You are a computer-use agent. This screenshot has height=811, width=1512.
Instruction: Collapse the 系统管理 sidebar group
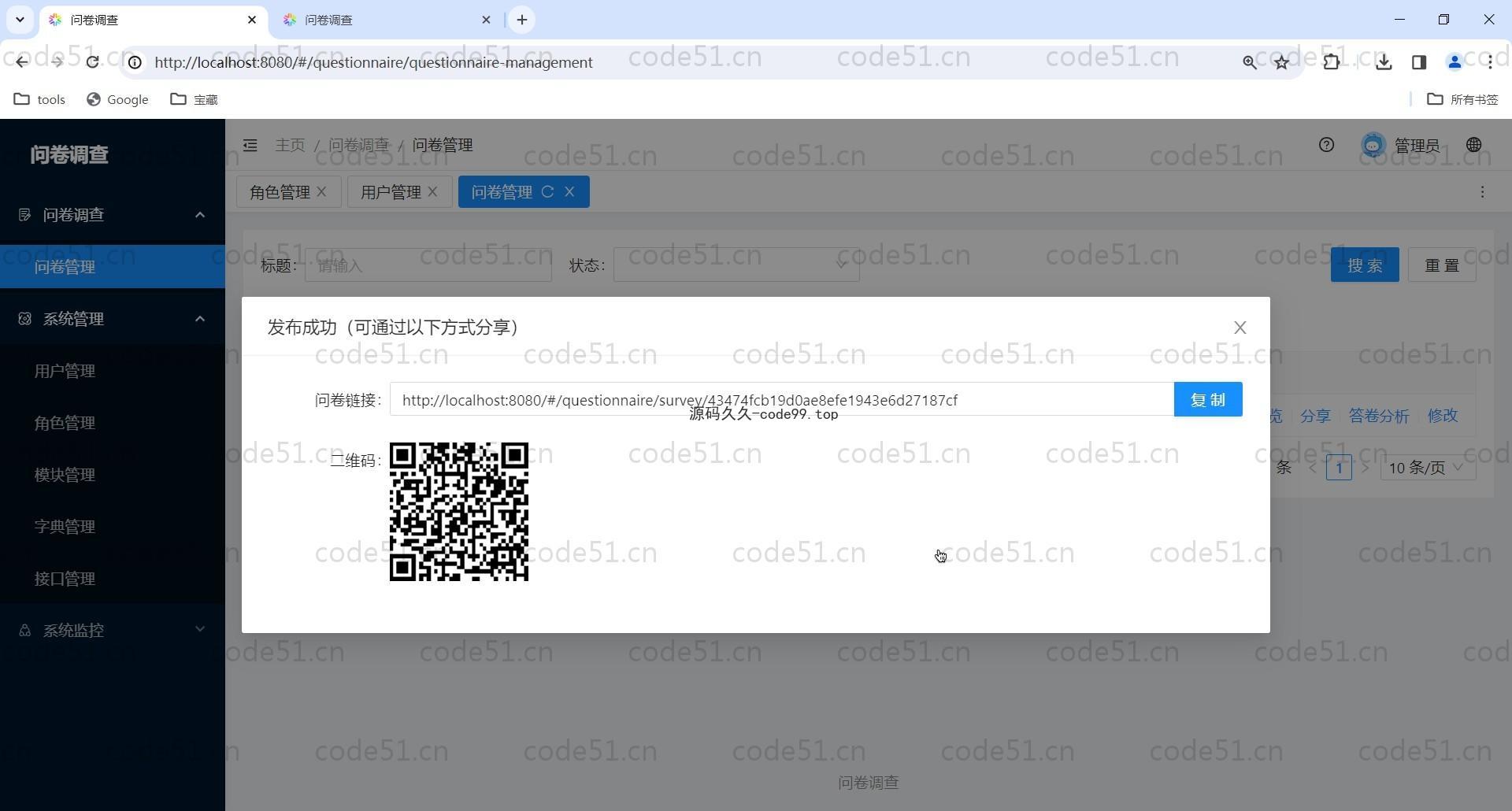coord(113,319)
